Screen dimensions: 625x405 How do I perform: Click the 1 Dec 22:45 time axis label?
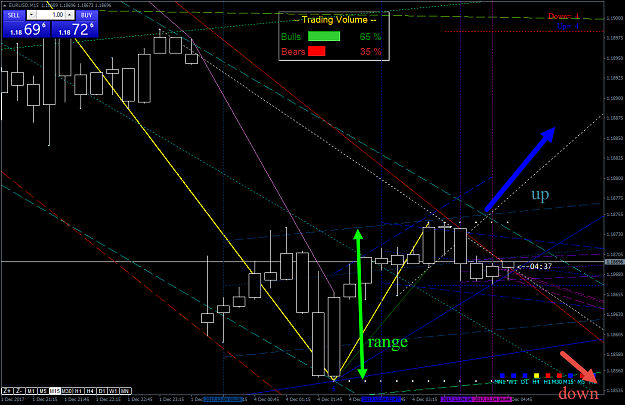click(138, 399)
